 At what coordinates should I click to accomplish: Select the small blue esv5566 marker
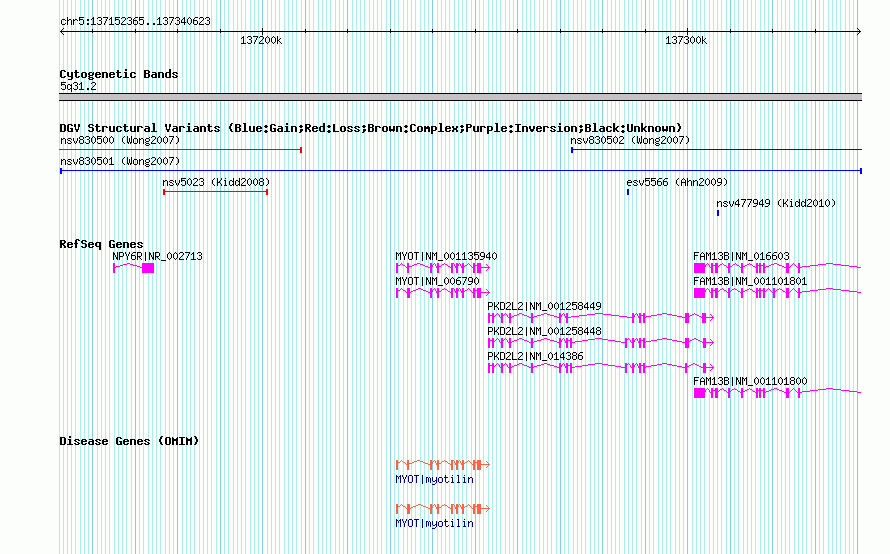(x=628, y=192)
